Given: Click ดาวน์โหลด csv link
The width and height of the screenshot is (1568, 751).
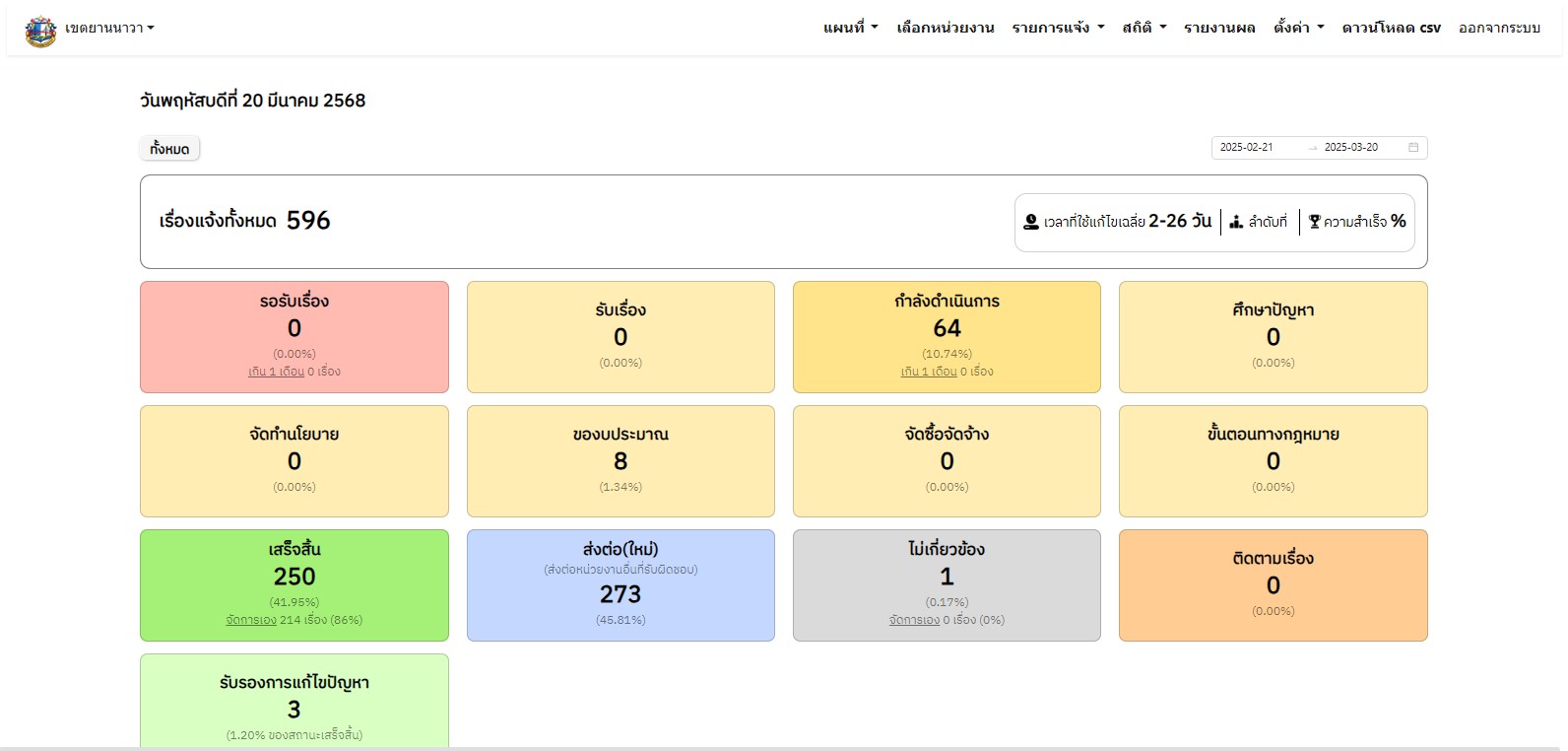Looking at the screenshot, I should pyautogui.click(x=1391, y=28).
